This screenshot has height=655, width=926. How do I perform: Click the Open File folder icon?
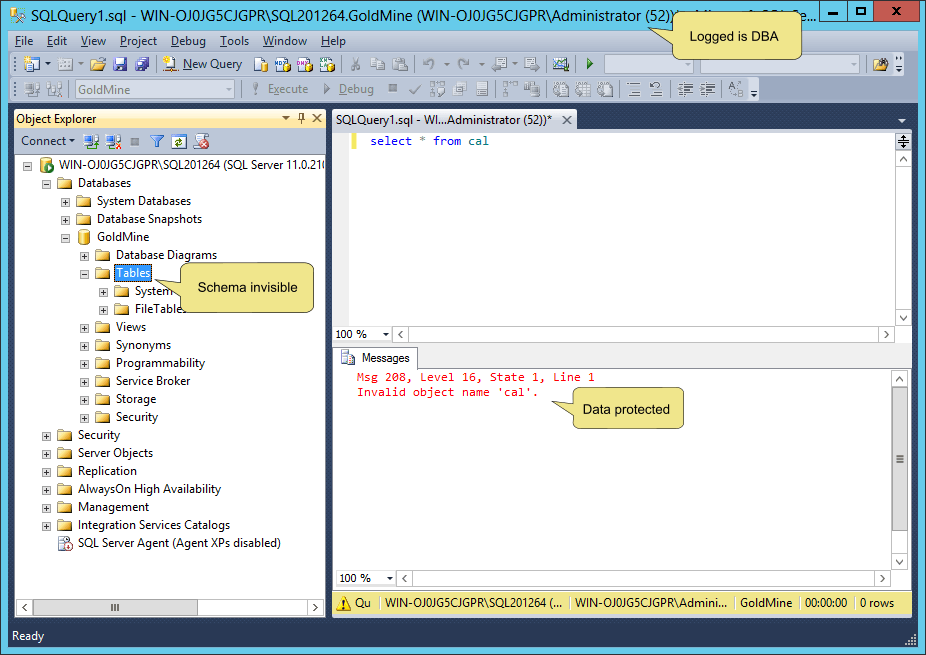(x=98, y=64)
